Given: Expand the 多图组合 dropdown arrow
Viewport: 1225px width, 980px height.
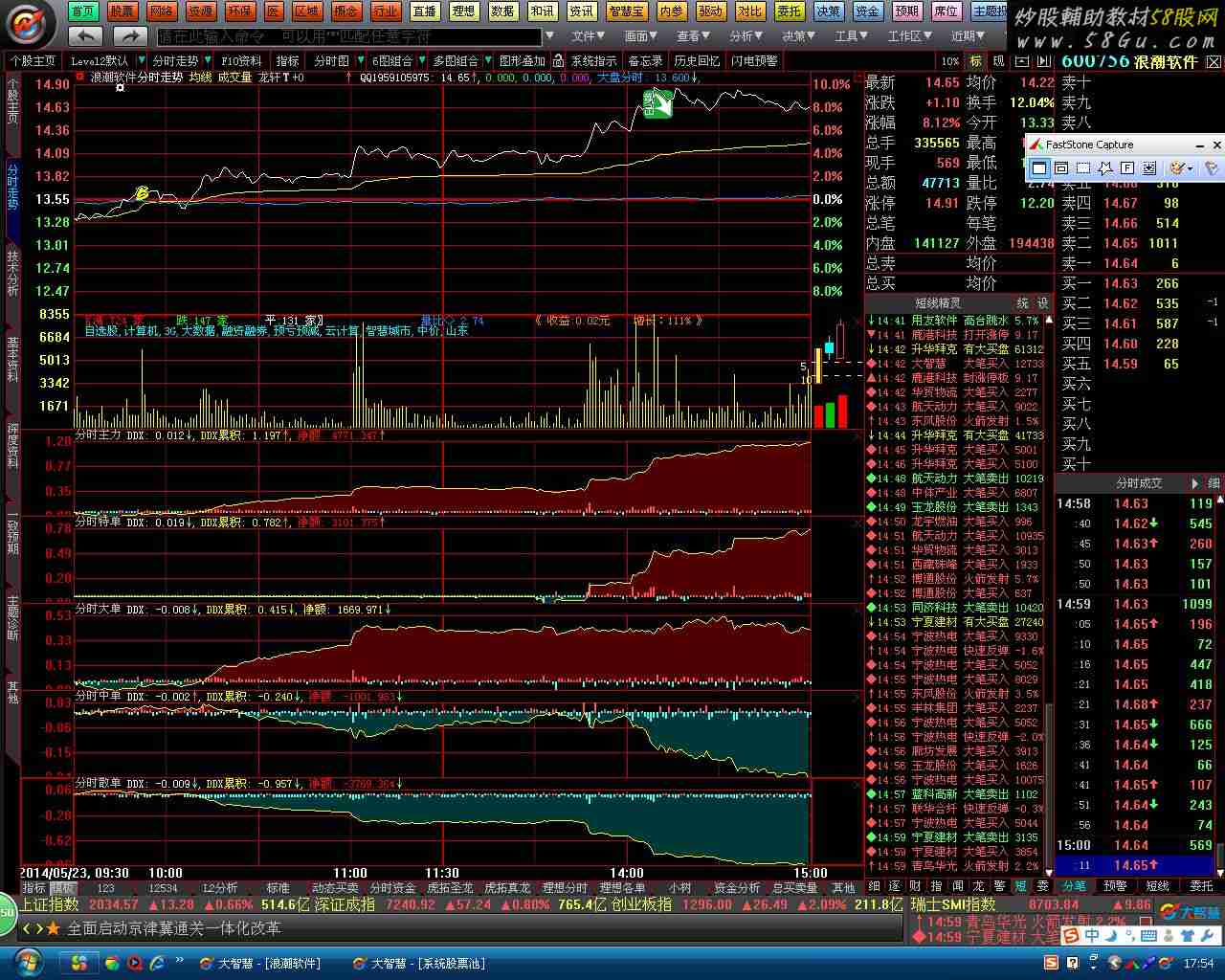Looking at the screenshot, I should (487, 61).
